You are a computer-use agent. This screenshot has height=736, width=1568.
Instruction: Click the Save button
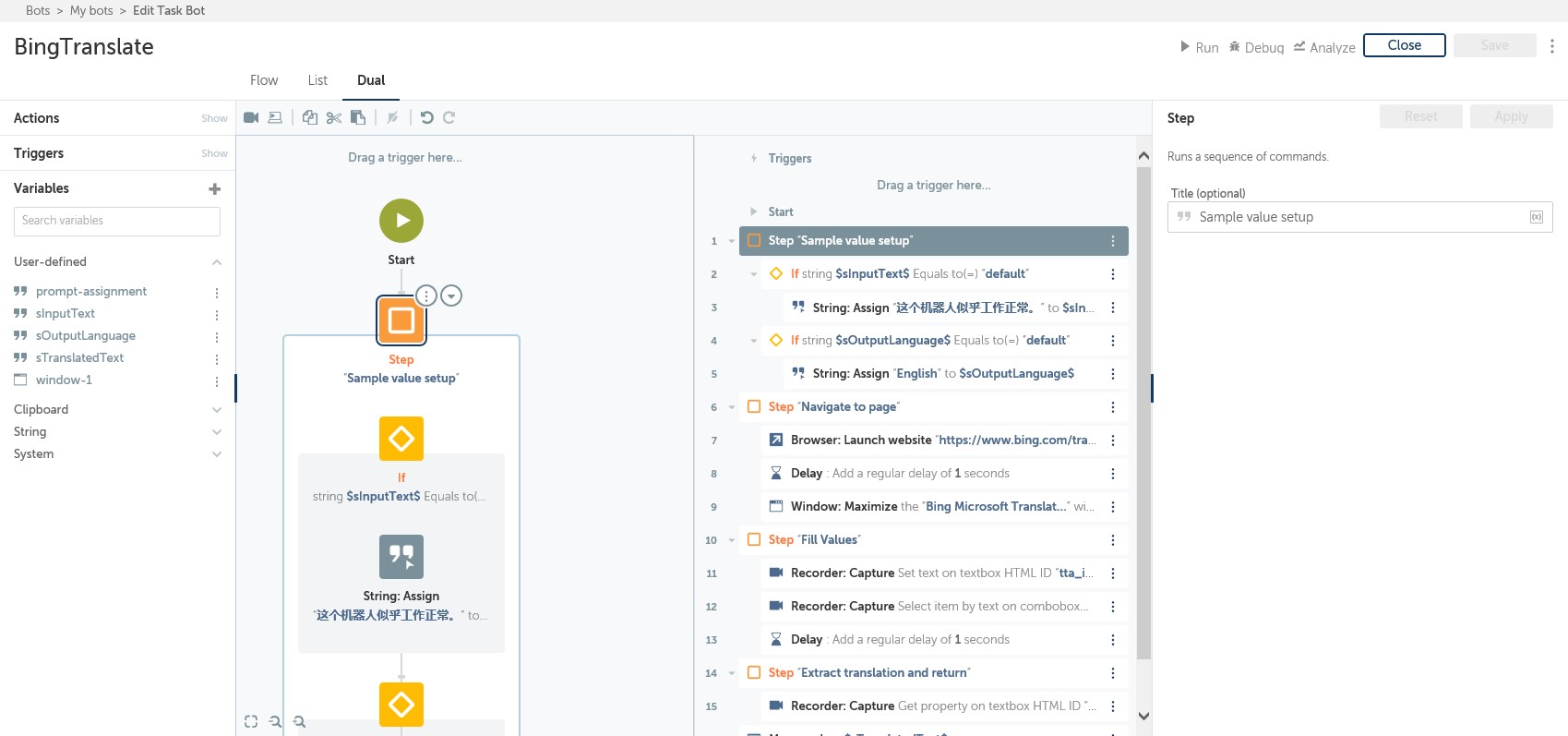(x=1495, y=45)
